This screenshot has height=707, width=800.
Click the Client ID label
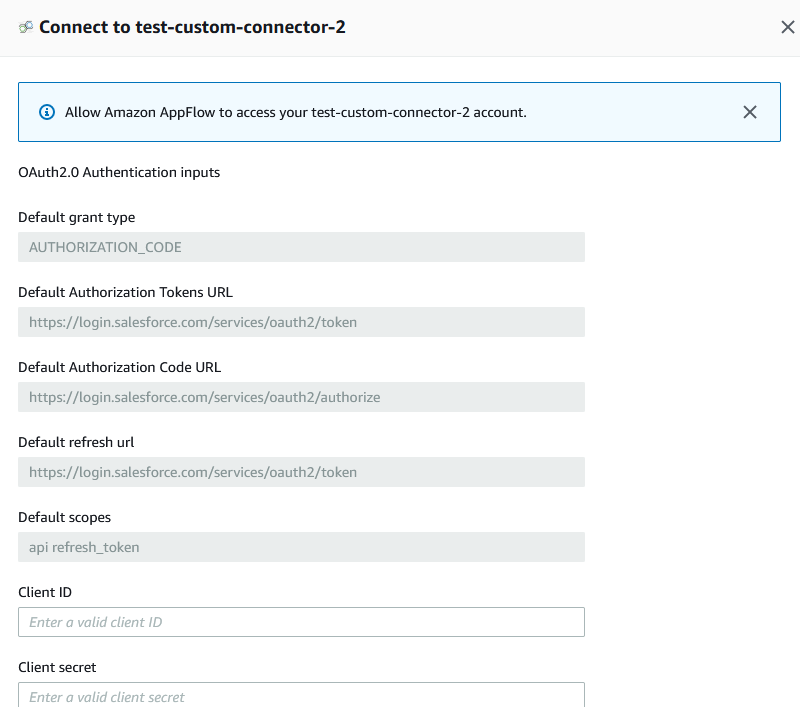click(x=45, y=592)
